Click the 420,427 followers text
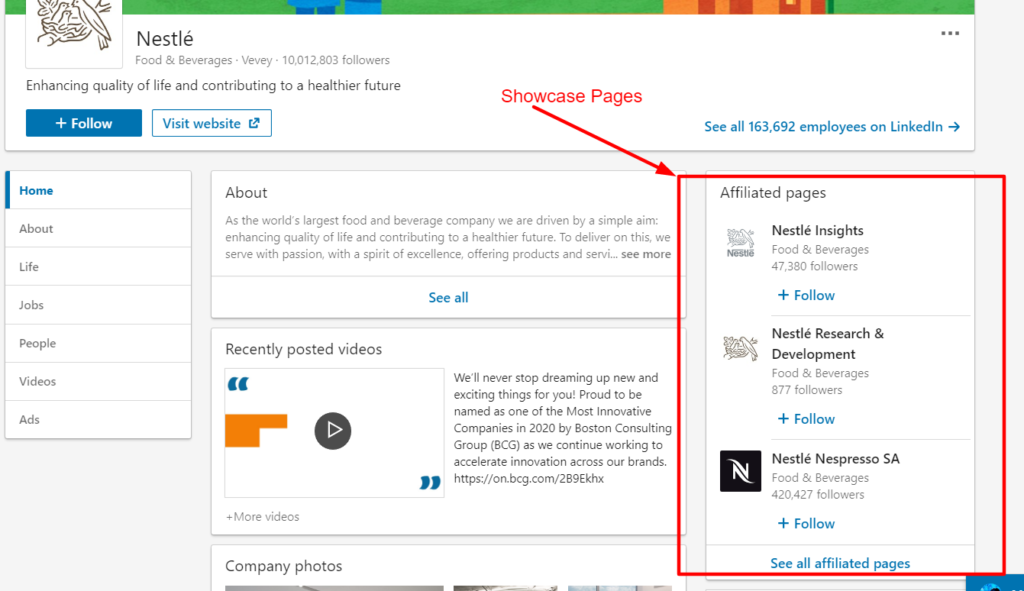This screenshot has height=591, width=1024. 818,494
